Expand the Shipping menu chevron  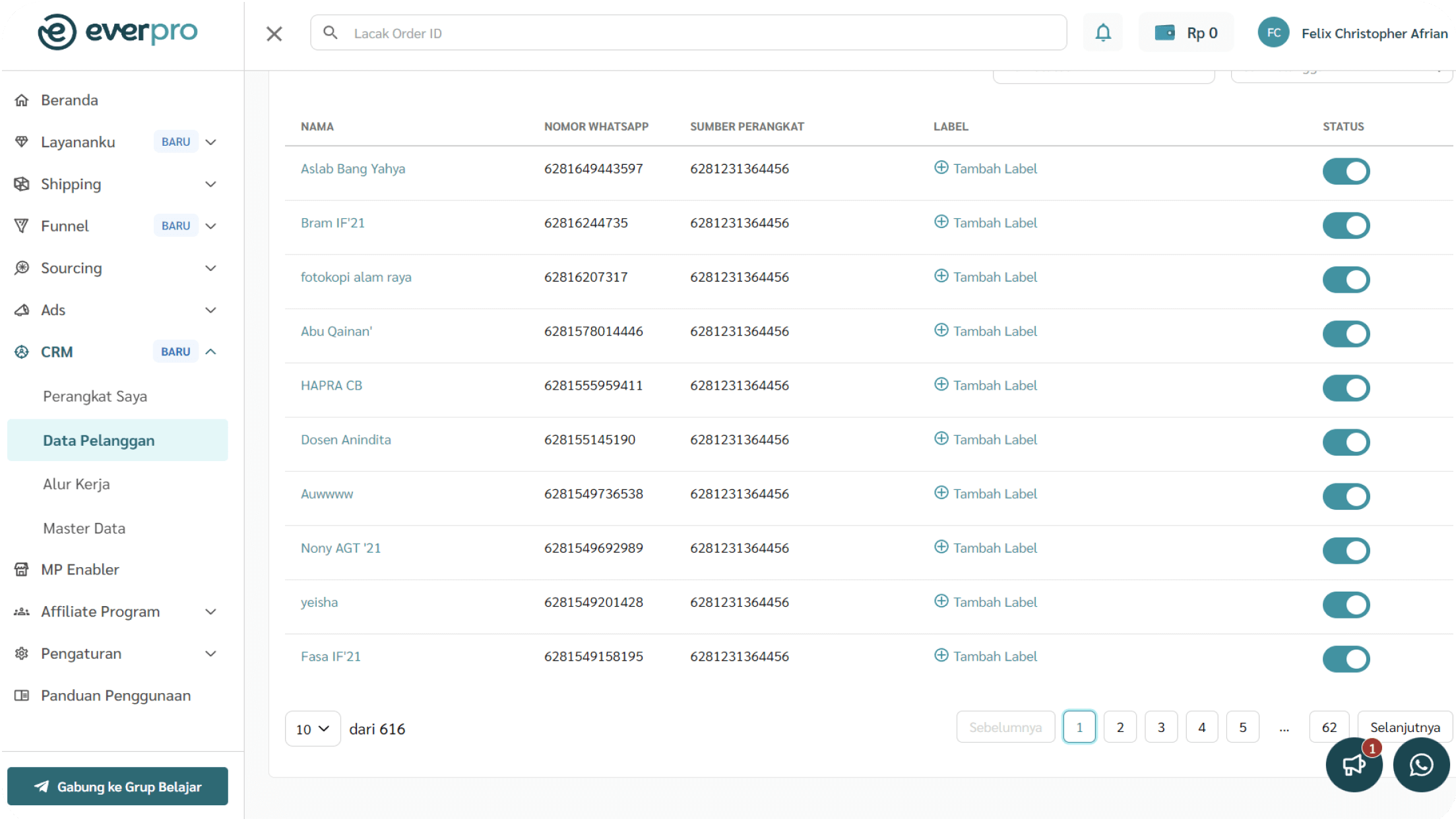(x=210, y=184)
